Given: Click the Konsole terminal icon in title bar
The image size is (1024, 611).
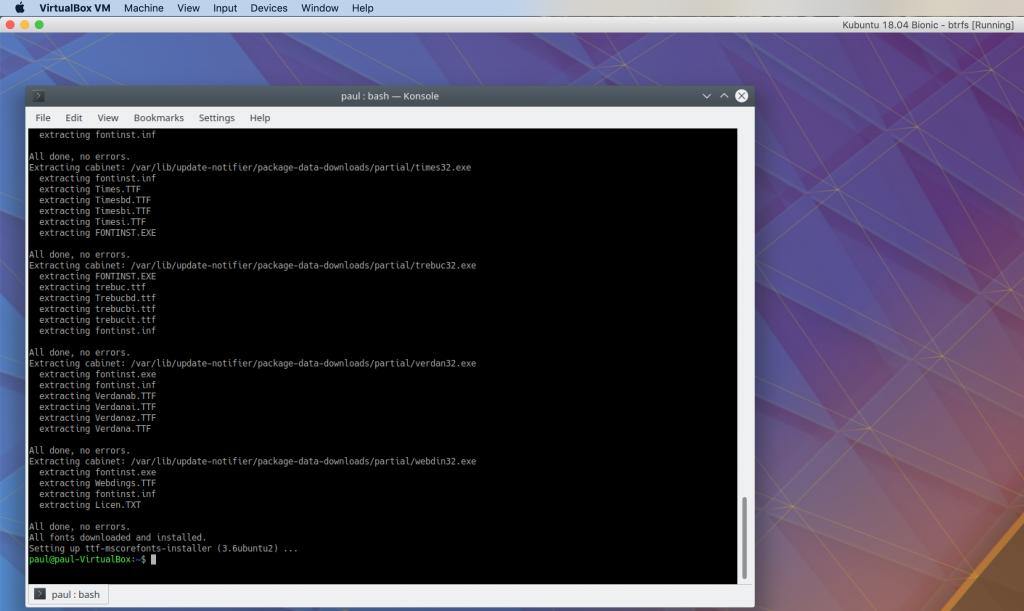Looking at the screenshot, I should pos(37,96).
